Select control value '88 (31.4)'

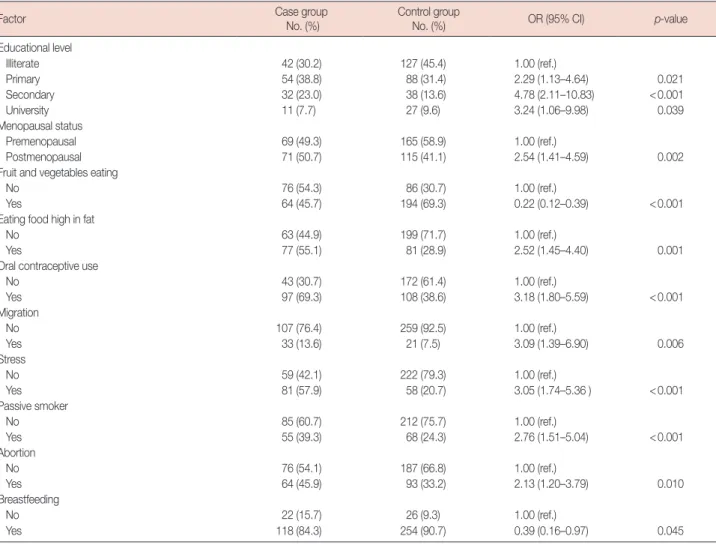(426, 79)
